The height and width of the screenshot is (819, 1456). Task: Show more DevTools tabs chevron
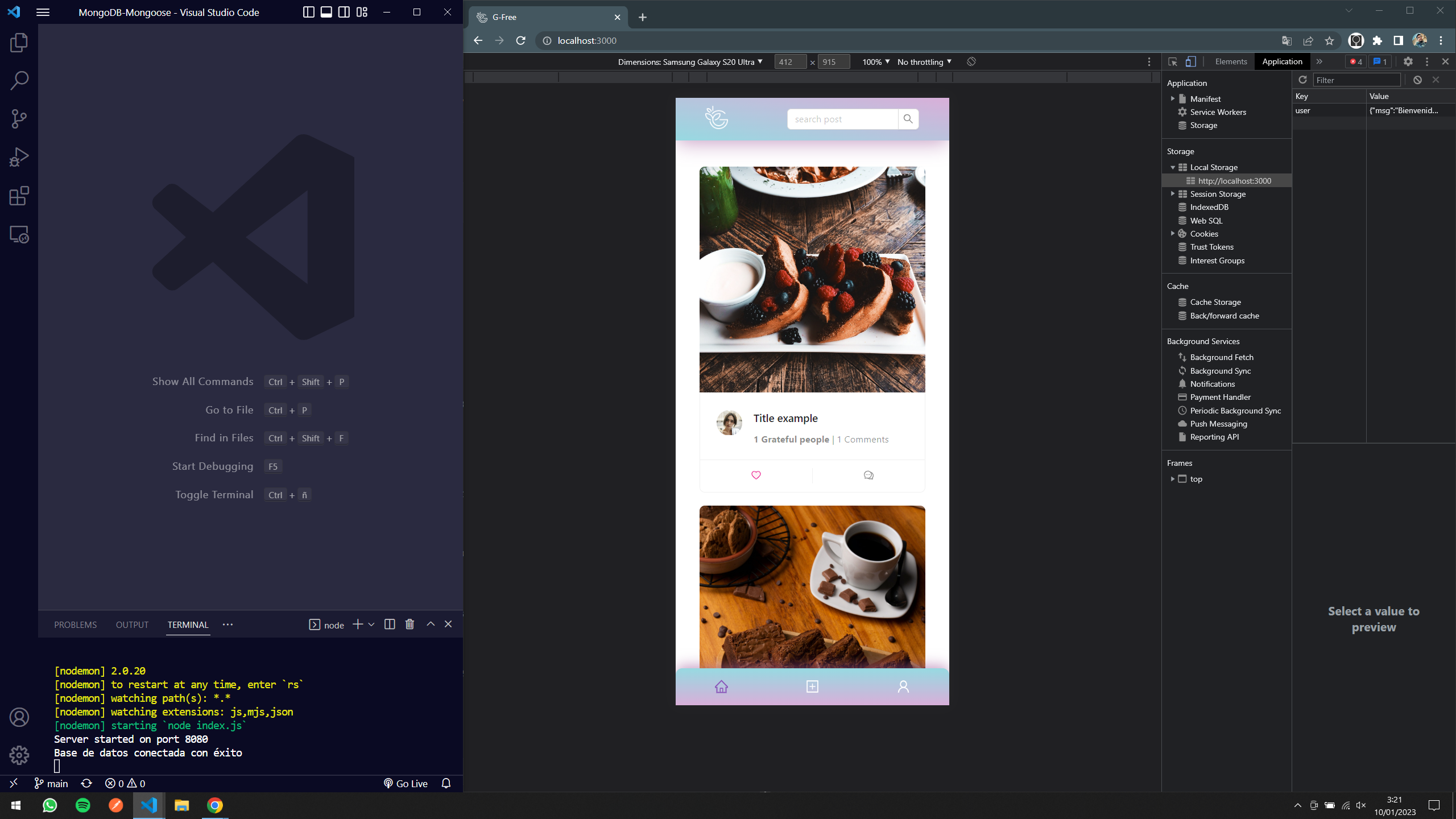click(1319, 61)
